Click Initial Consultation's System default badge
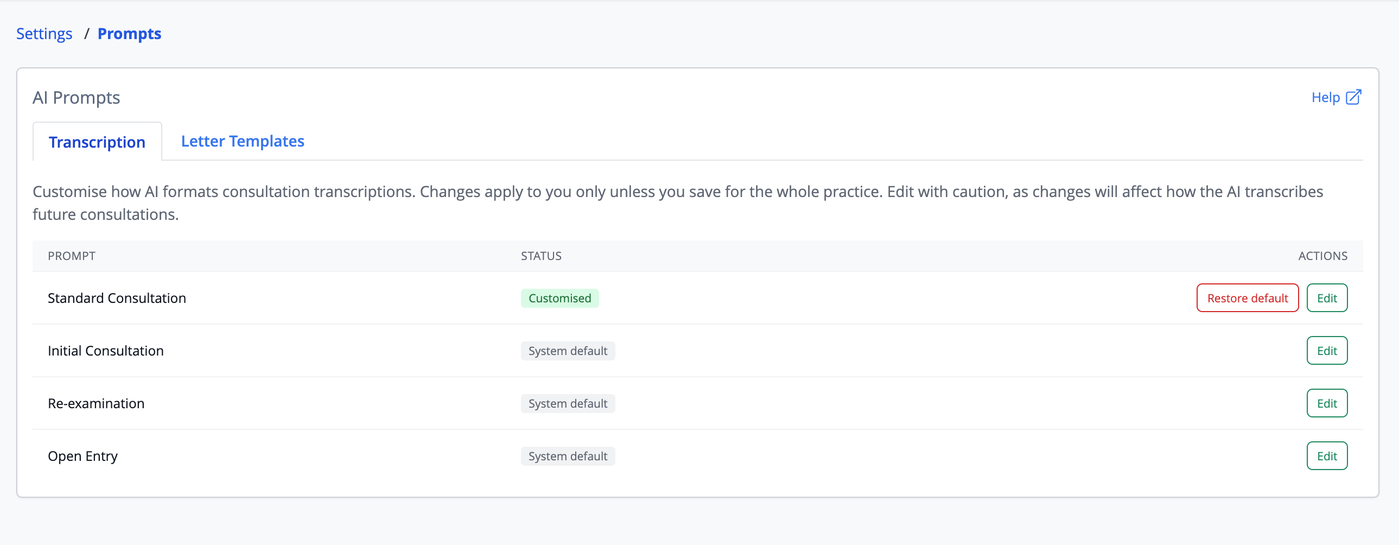The height and width of the screenshot is (545, 1399). click(x=568, y=351)
